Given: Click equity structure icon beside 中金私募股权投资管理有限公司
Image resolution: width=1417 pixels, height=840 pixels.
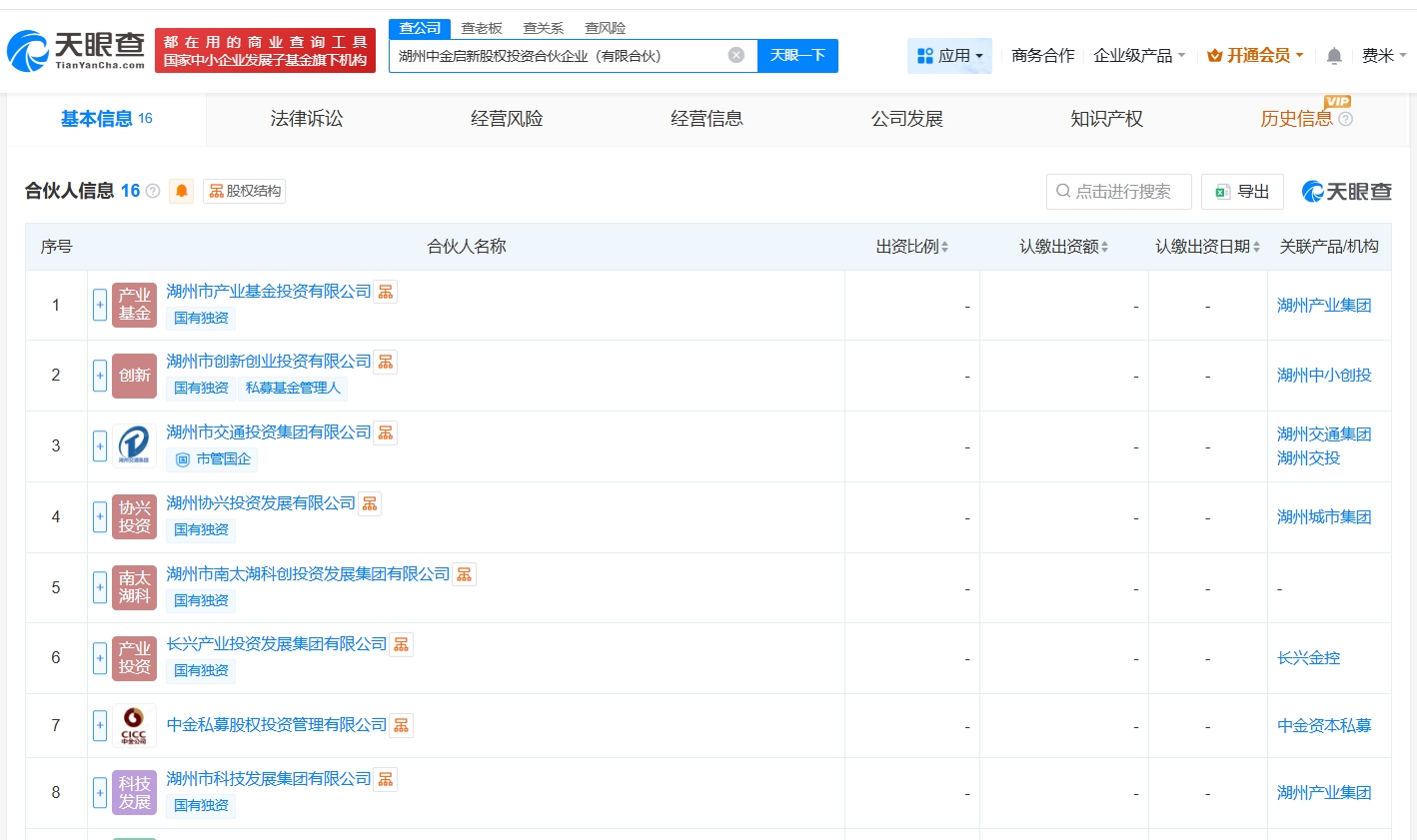Looking at the screenshot, I should tap(401, 725).
